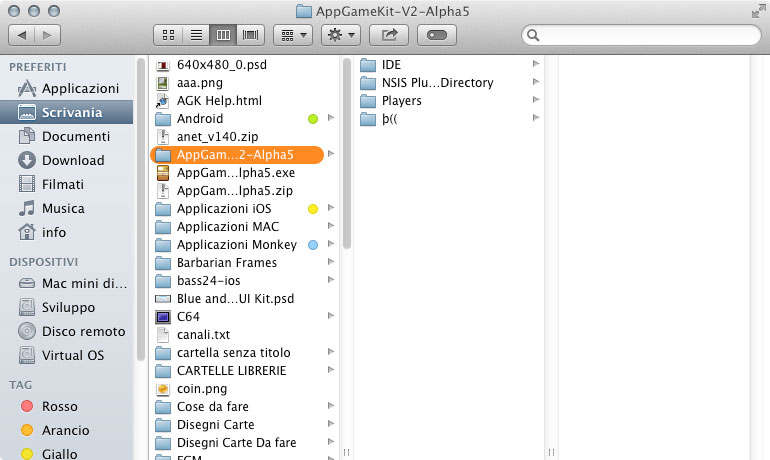
Task: Go back with the left arrow button
Action: tap(22, 35)
